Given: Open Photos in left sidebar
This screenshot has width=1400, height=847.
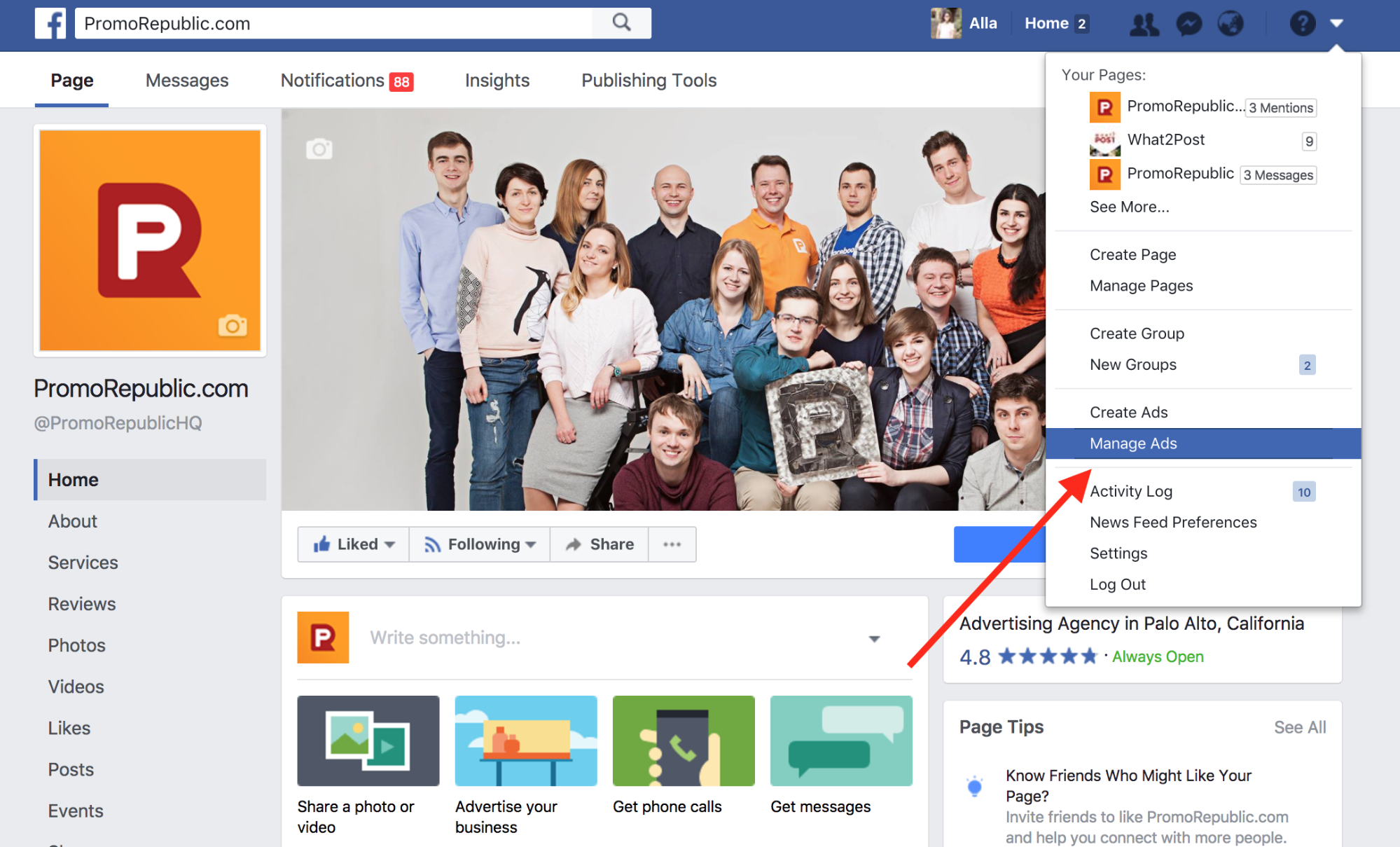Looking at the screenshot, I should pyautogui.click(x=76, y=645).
